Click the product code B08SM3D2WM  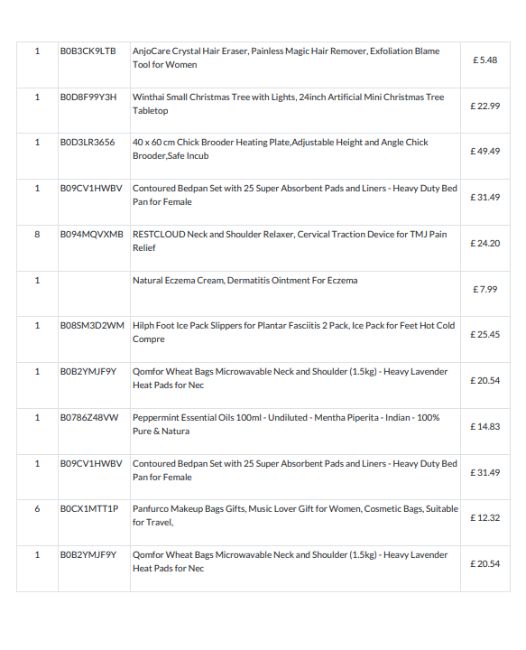pyautogui.click(x=92, y=325)
